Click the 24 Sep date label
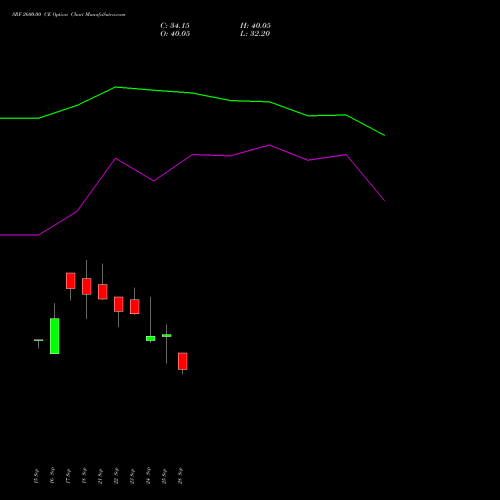500x500 pixels. click(148, 476)
